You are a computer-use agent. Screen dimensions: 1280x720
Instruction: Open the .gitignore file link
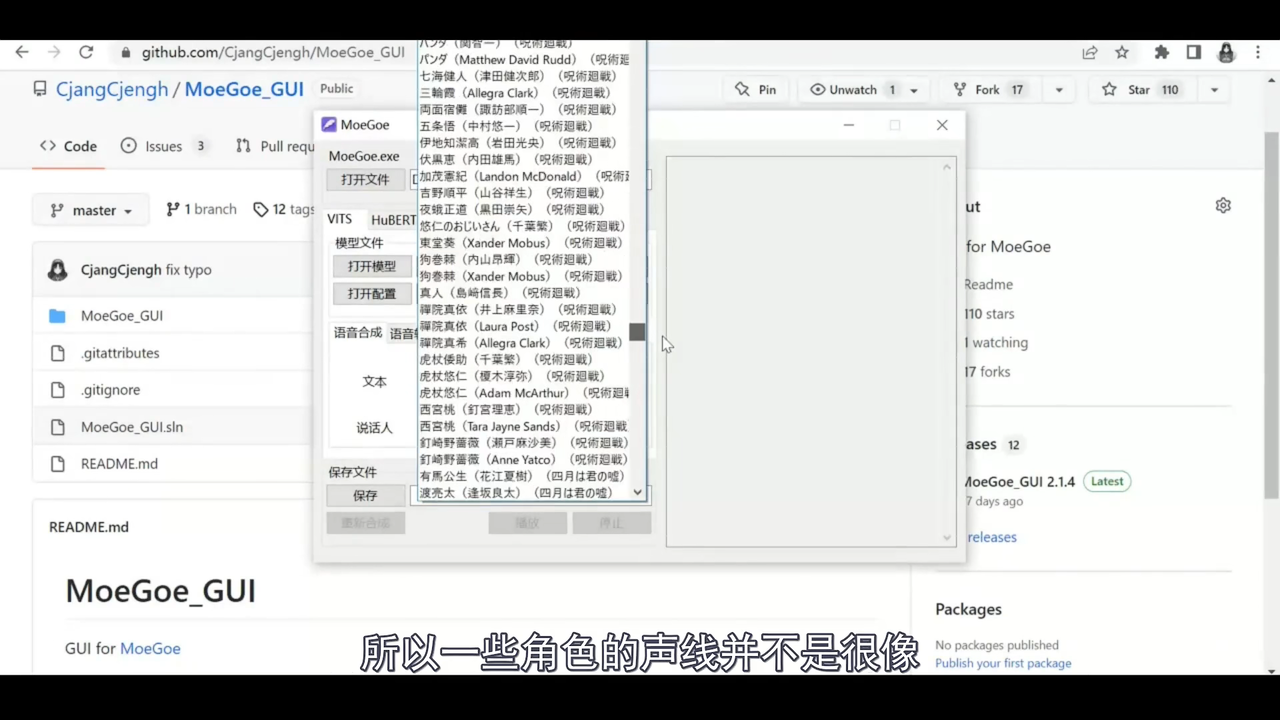pyautogui.click(x=110, y=390)
